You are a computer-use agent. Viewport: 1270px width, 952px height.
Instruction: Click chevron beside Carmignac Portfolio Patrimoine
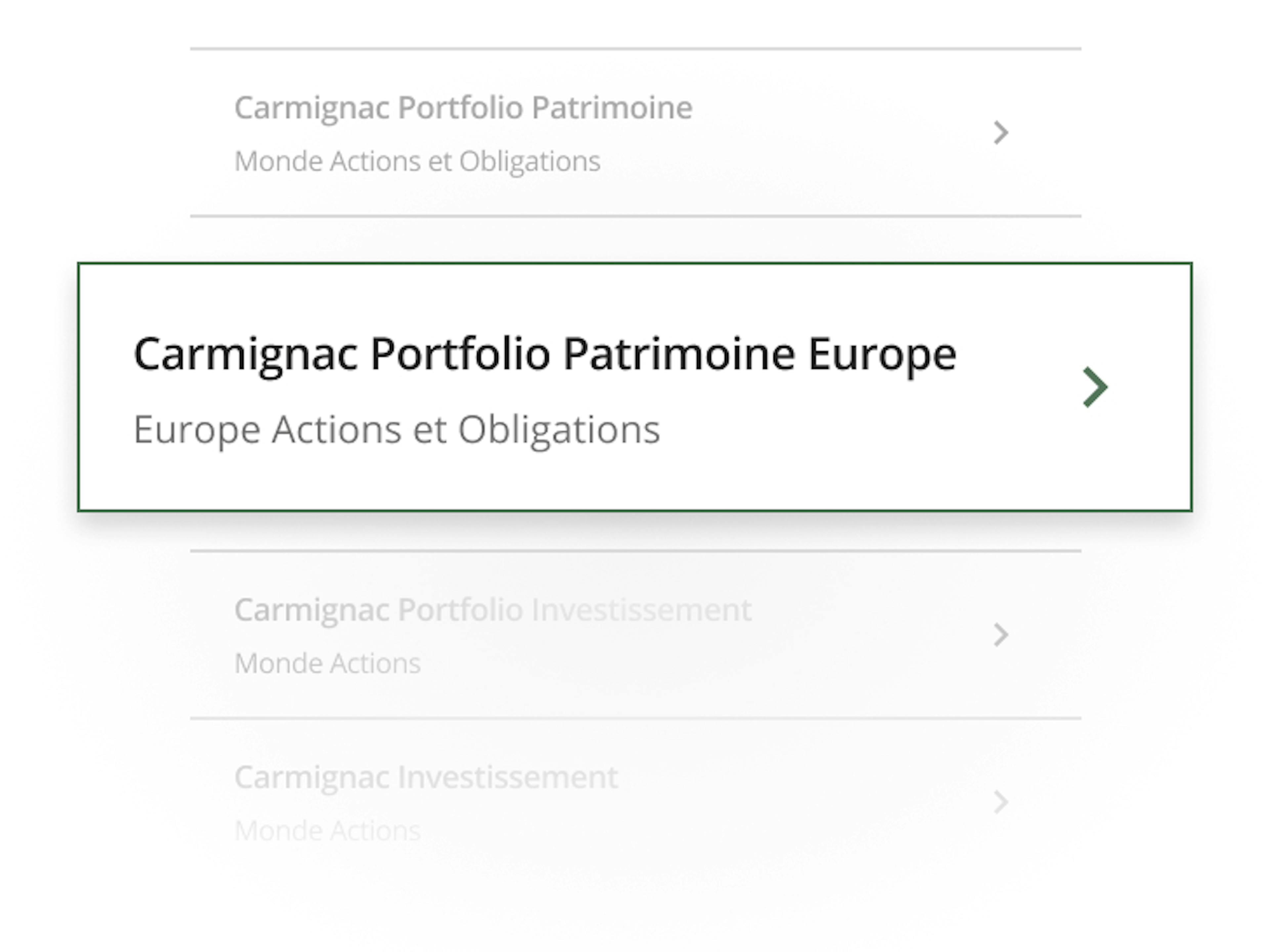pyautogui.click(x=1001, y=133)
